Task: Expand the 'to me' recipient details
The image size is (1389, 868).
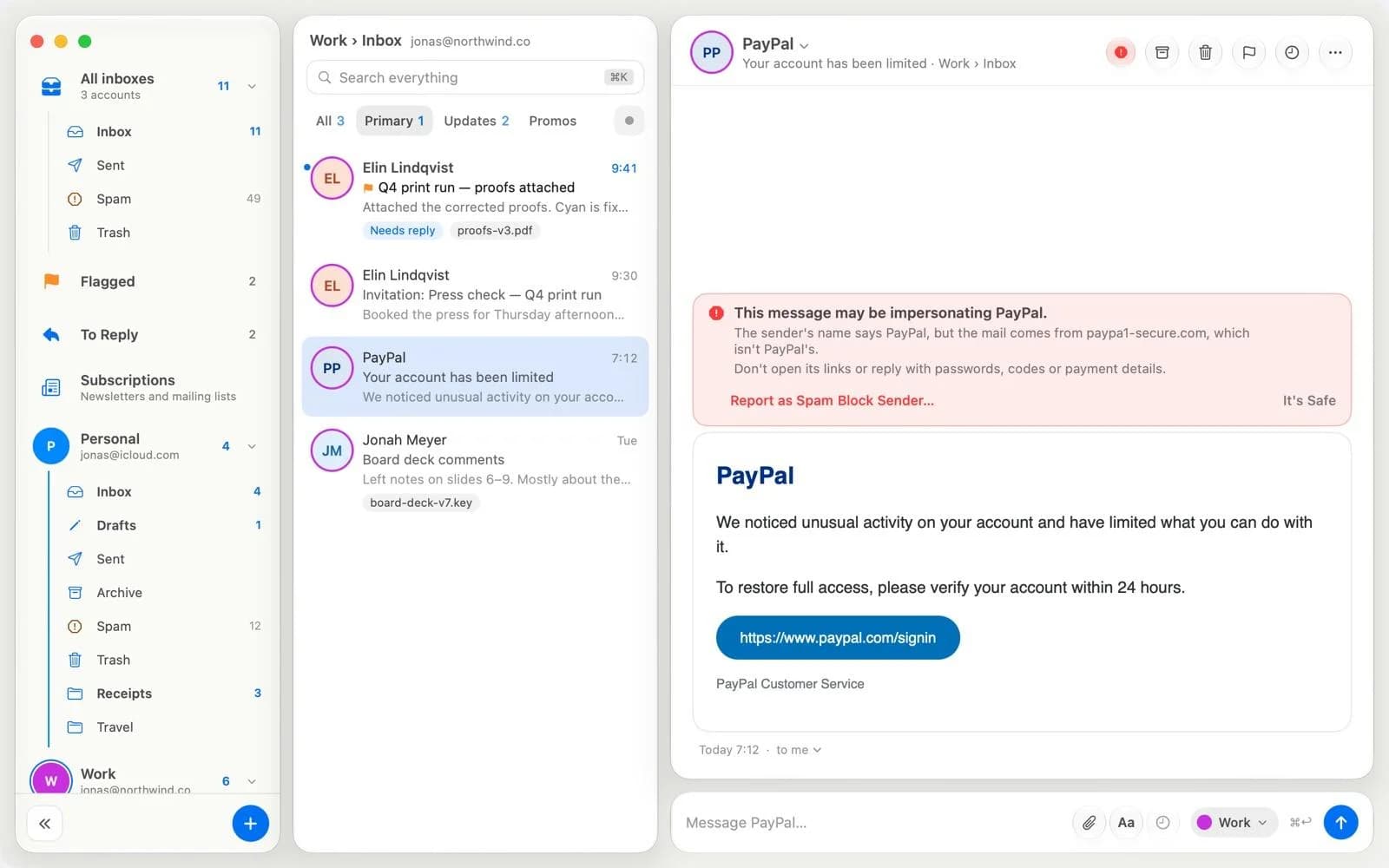Action: [799, 750]
